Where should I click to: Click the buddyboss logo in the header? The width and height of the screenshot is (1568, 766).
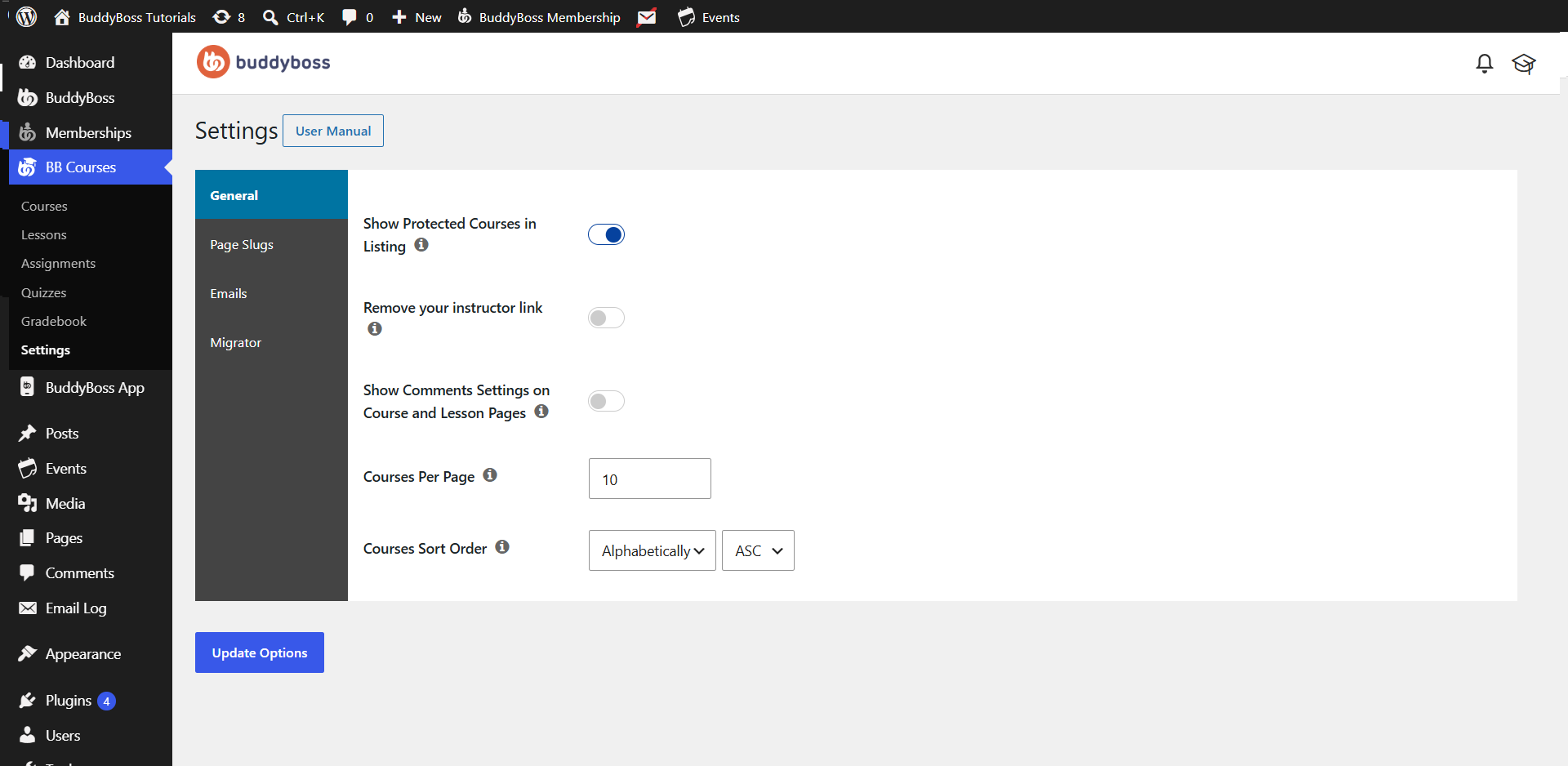(264, 62)
